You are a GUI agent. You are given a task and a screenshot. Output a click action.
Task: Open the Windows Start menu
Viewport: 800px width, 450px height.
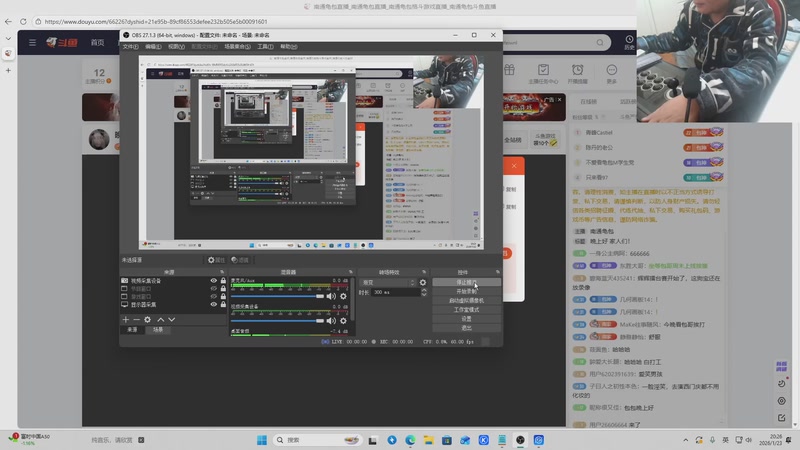point(262,440)
